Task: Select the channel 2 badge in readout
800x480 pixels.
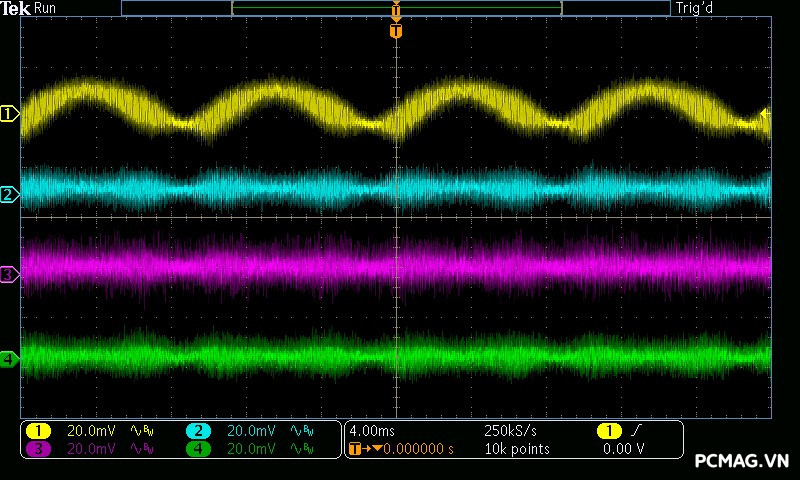Action: tap(199, 430)
